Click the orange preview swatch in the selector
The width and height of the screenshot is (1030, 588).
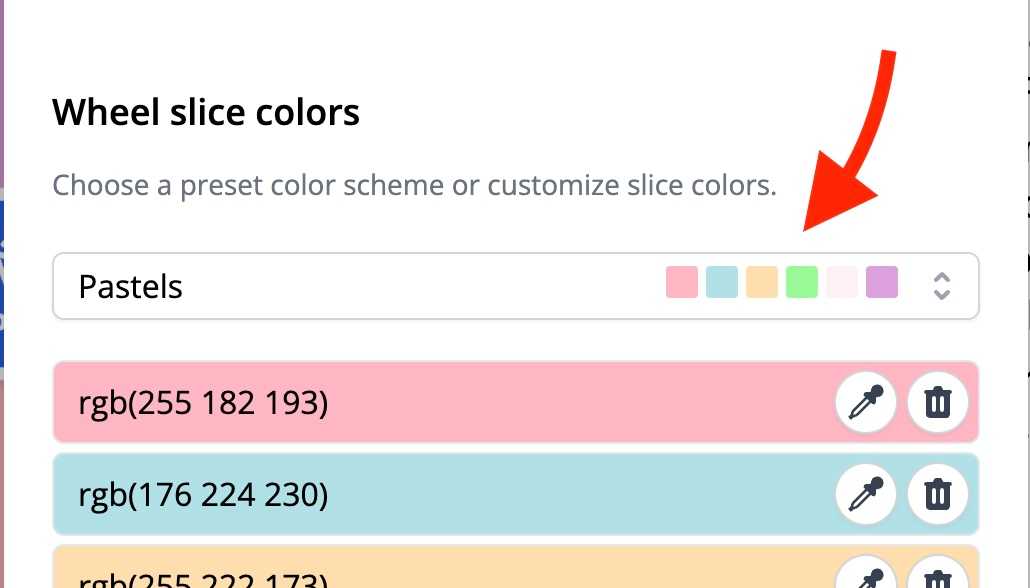pyautogui.click(x=761, y=282)
